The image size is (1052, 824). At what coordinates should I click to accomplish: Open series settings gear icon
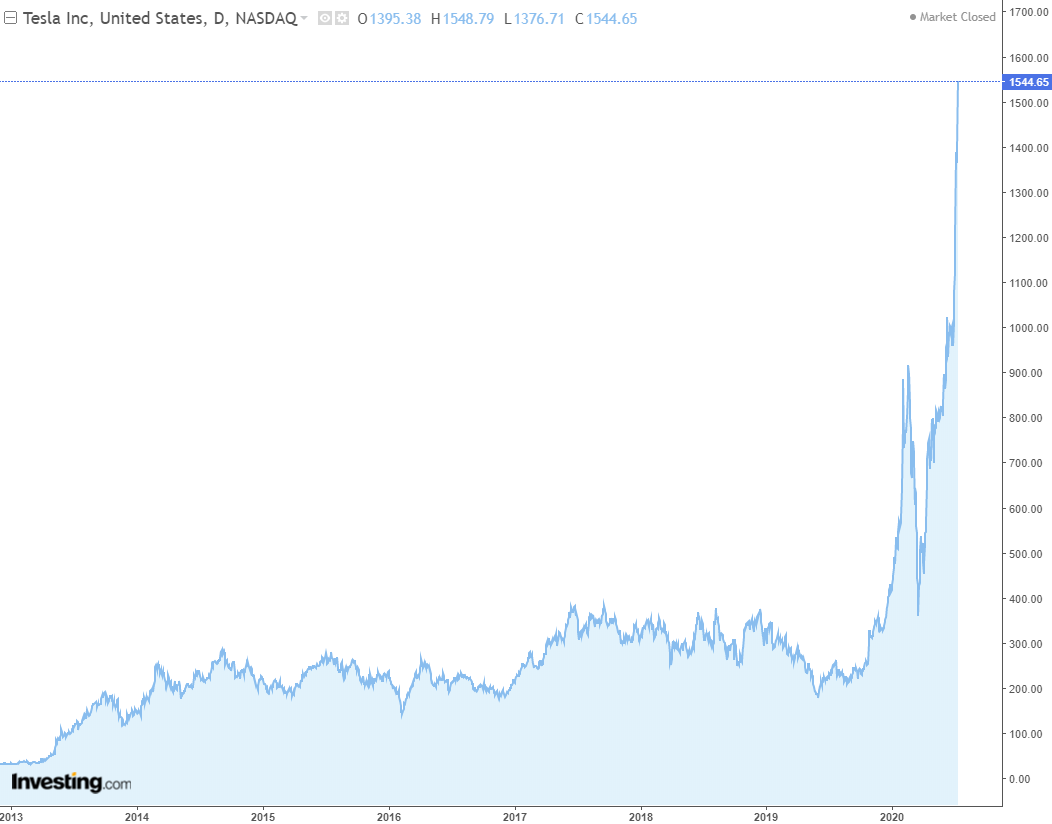pyautogui.click(x=342, y=18)
